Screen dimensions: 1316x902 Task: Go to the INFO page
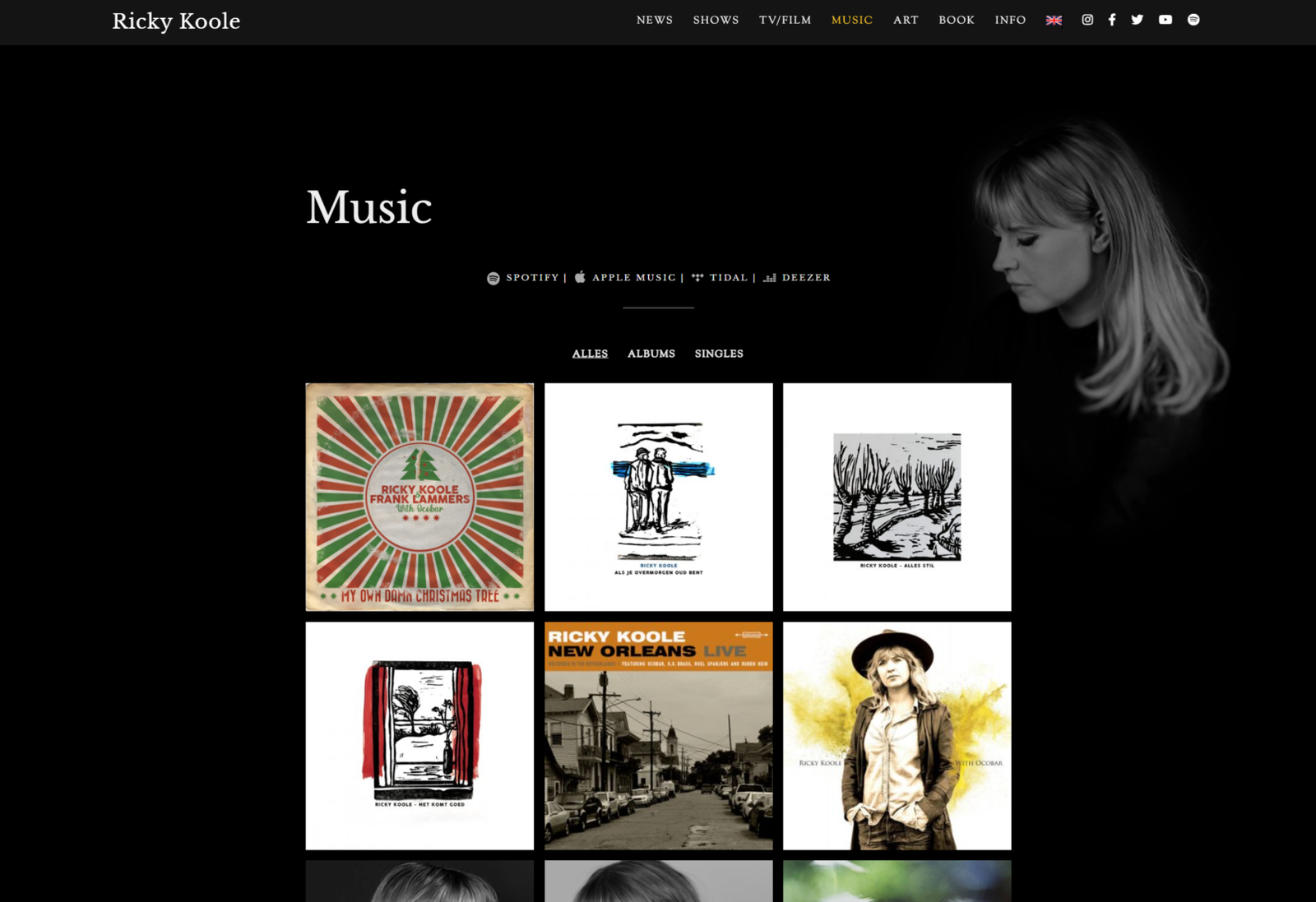tap(1010, 20)
